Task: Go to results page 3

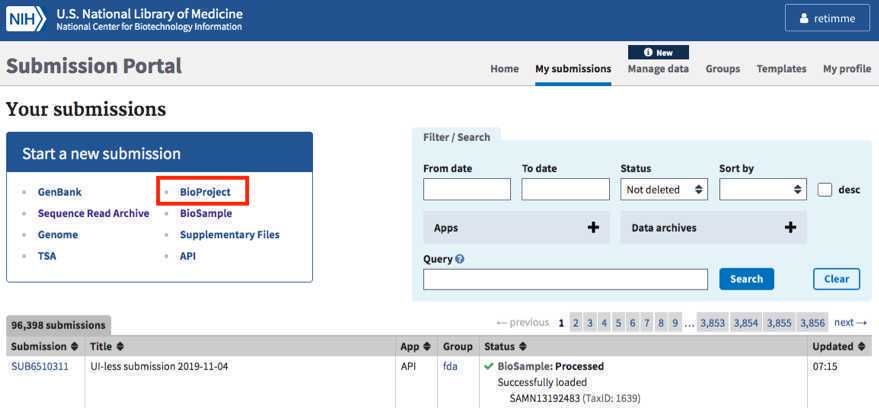Action: coord(590,323)
